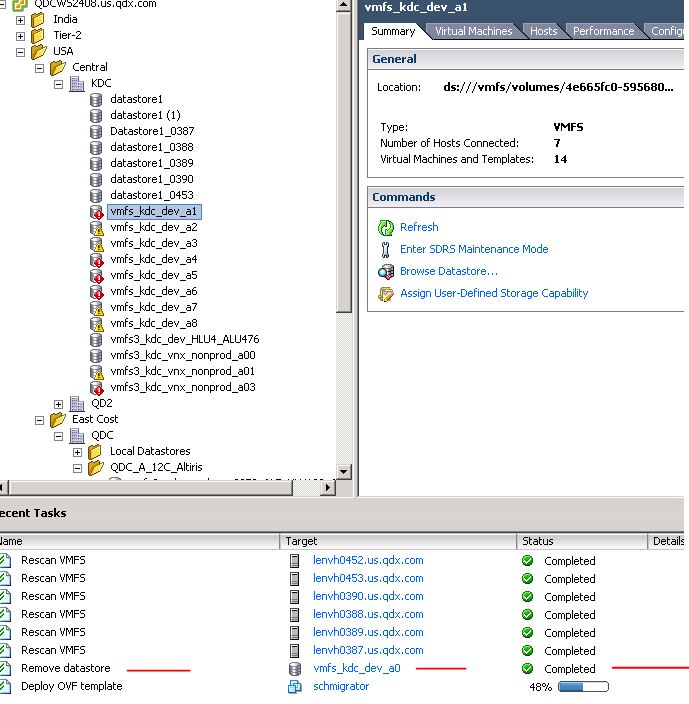Click the Tier-2 folder icon
The image size is (689, 704).
(x=38, y=36)
